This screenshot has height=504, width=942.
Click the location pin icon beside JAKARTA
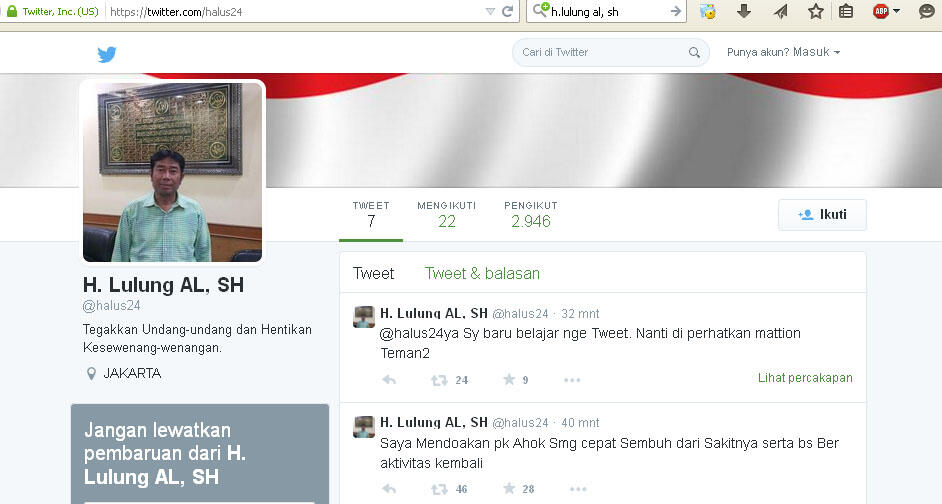pyautogui.click(x=91, y=374)
